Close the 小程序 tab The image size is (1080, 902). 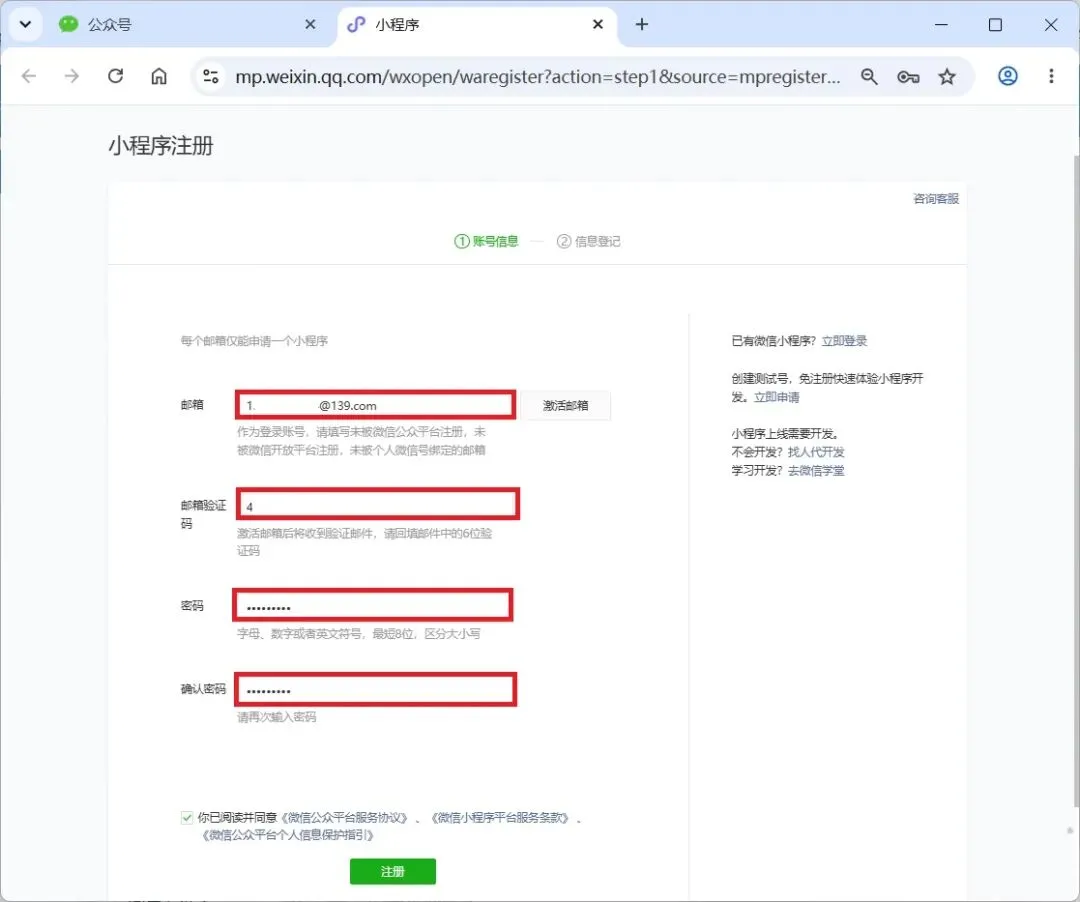click(x=598, y=25)
